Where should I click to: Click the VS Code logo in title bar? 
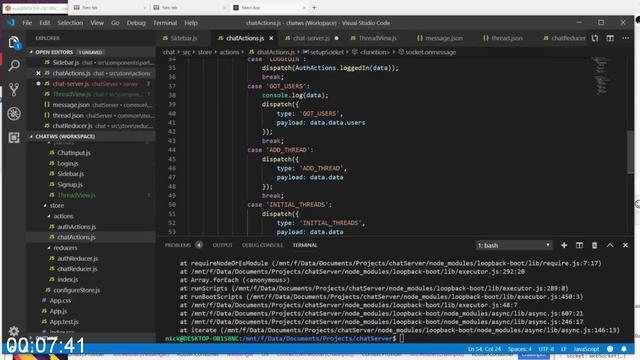11,22
